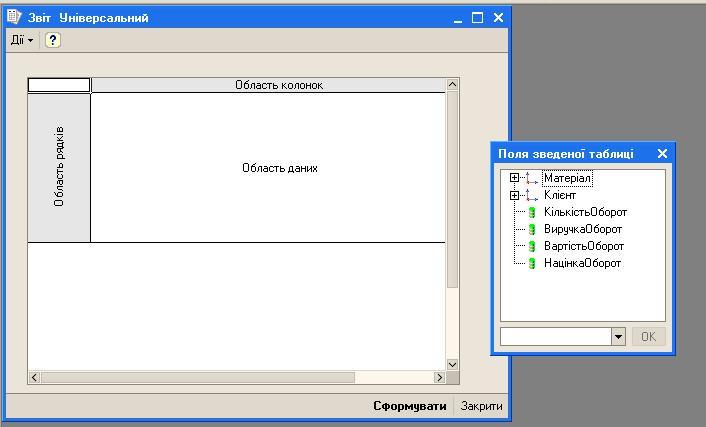This screenshot has height=427, width=706.
Task: Expand the Клієнт tree node
Action: tap(514, 195)
